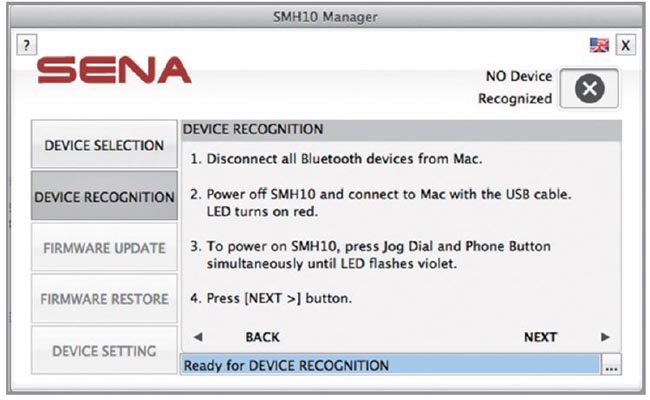Open the DEVICE SELECTION step
The width and height of the screenshot is (650, 400).
[x=104, y=145]
